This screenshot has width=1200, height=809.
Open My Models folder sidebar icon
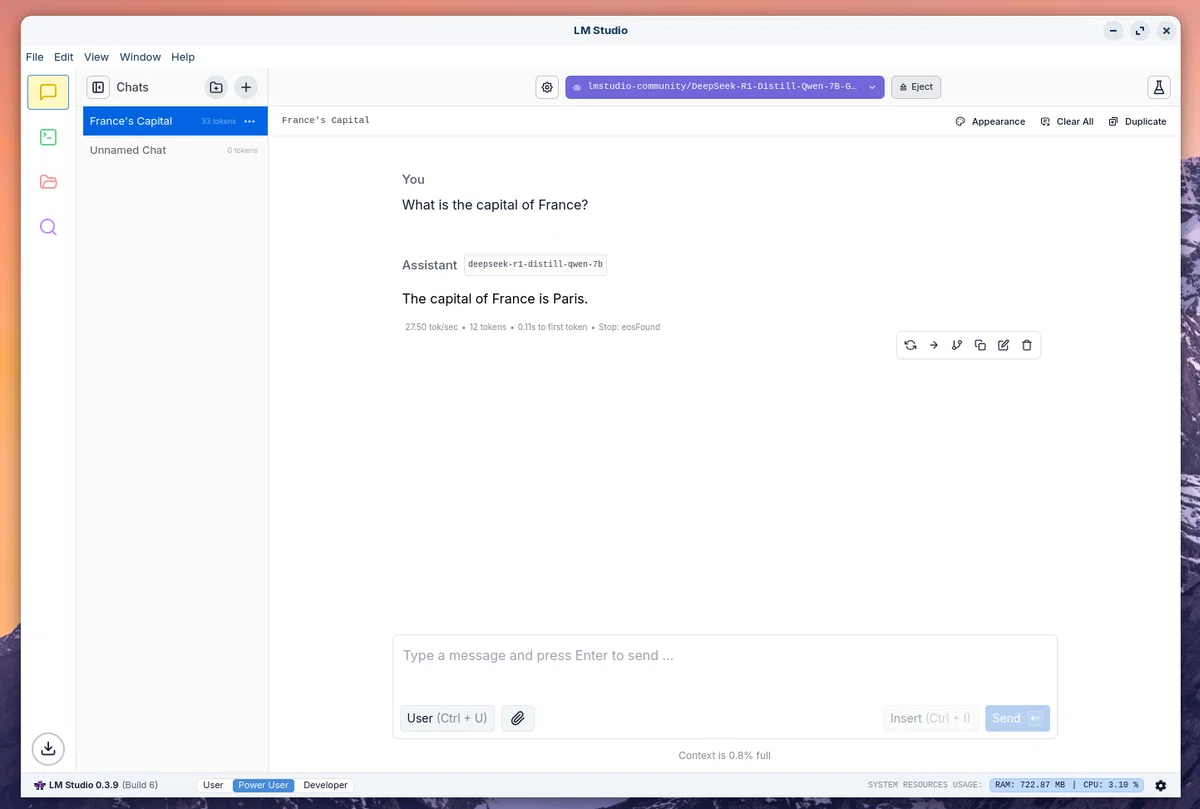click(x=48, y=182)
